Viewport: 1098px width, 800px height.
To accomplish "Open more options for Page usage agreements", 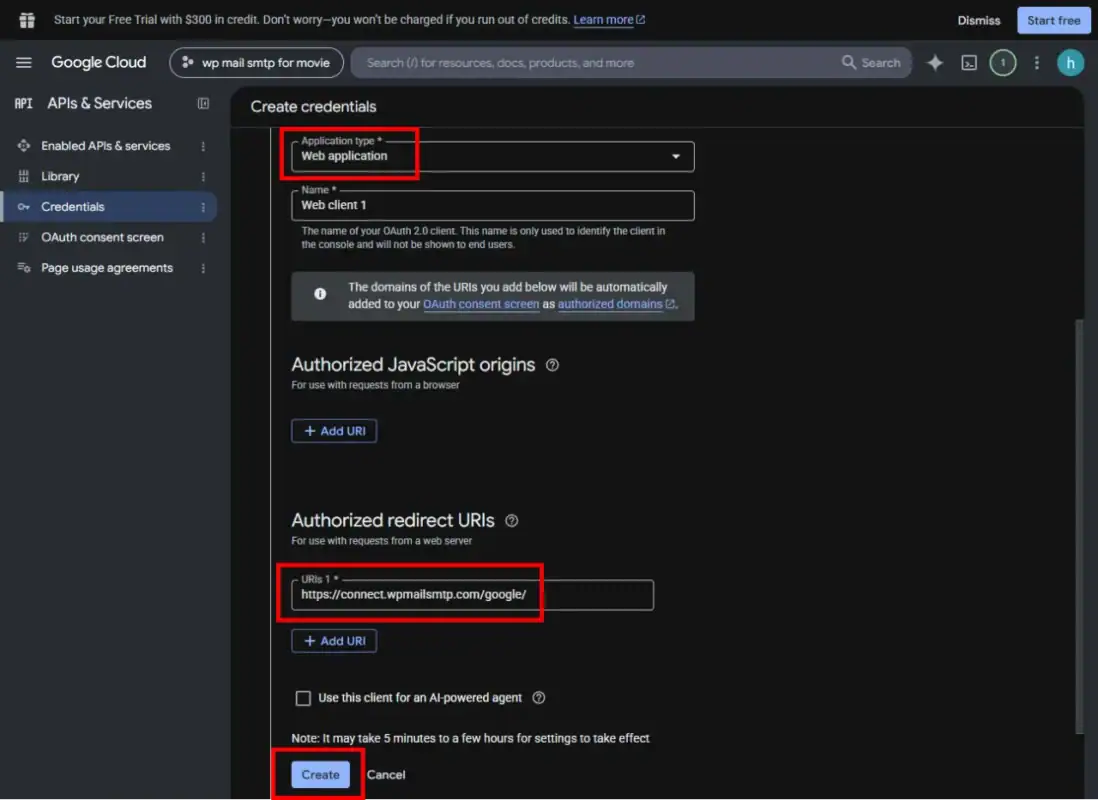I will 203,268.
